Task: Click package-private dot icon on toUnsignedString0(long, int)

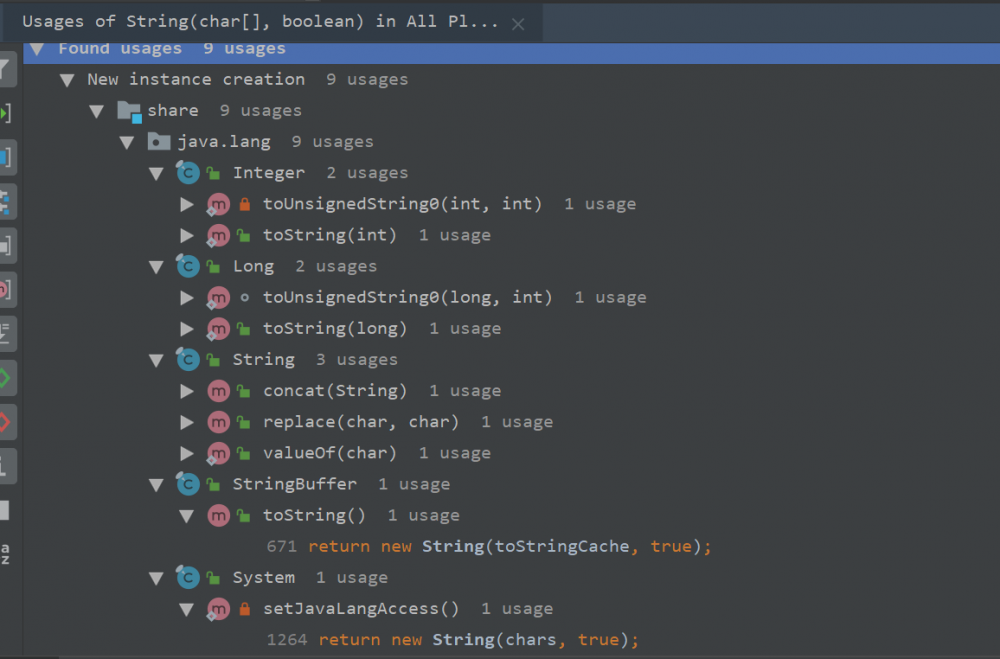Action: point(244,297)
